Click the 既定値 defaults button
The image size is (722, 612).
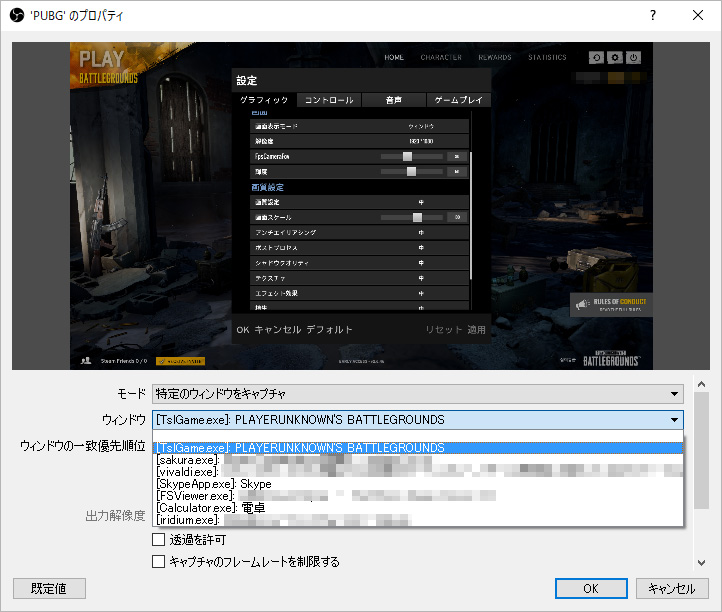[49, 589]
